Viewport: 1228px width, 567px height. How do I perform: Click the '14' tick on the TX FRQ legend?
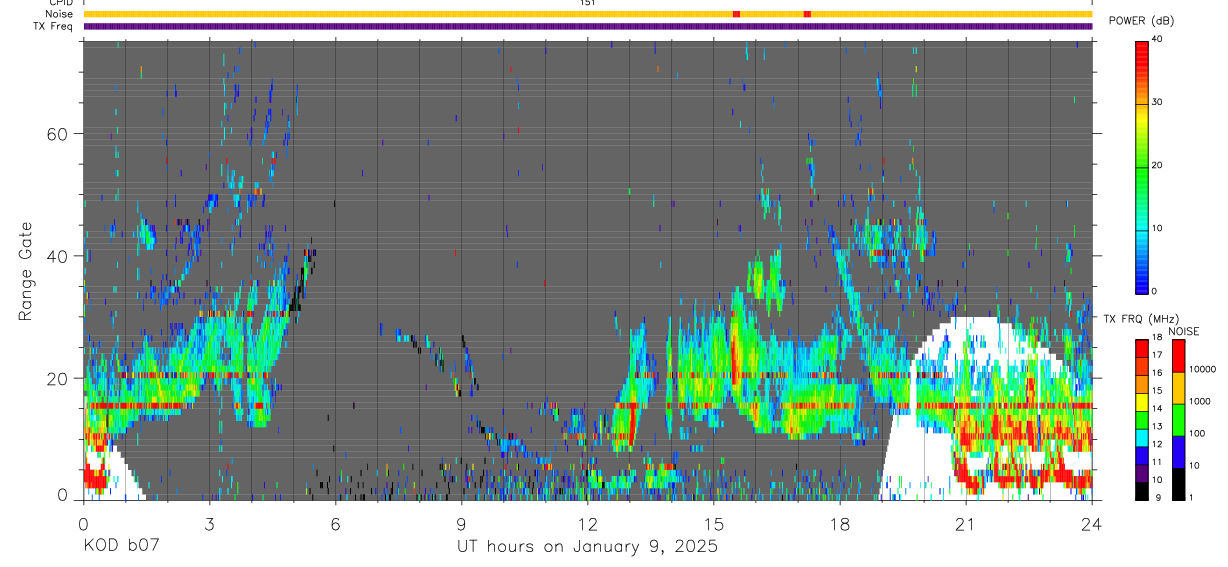coord(1156,409)
